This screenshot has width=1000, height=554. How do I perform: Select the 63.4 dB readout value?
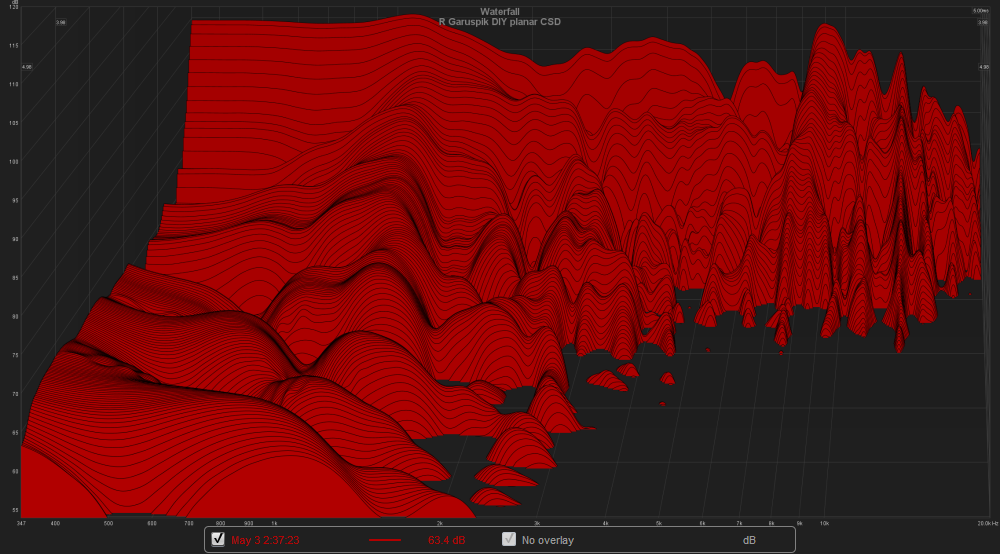pos(446,540)
